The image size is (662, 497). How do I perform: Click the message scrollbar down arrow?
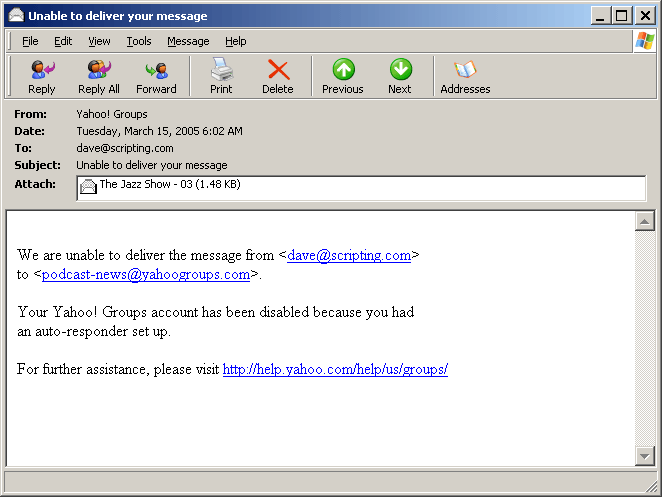(x=645, y=456)
